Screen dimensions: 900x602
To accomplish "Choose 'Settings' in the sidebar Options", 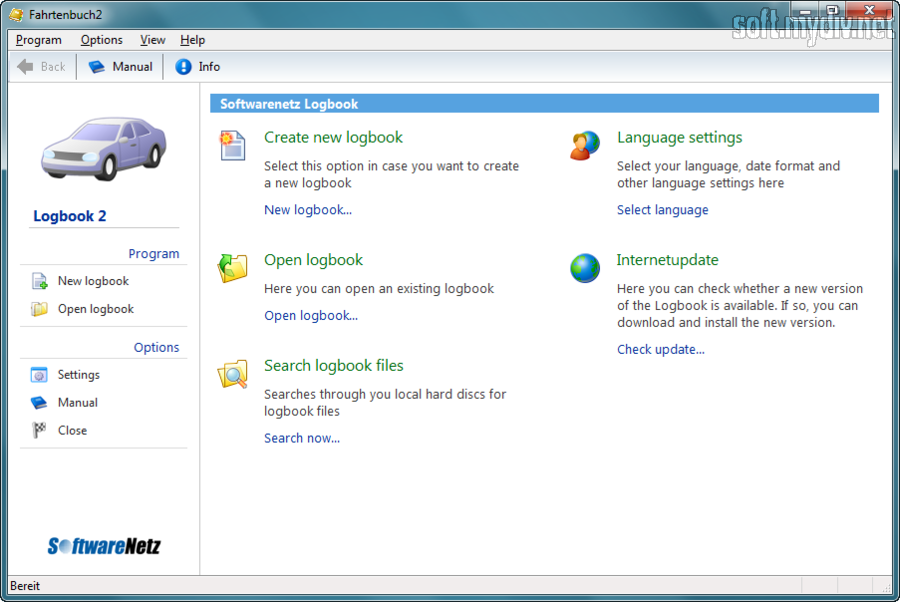I will pyautogui.click(x=79, y=375).
